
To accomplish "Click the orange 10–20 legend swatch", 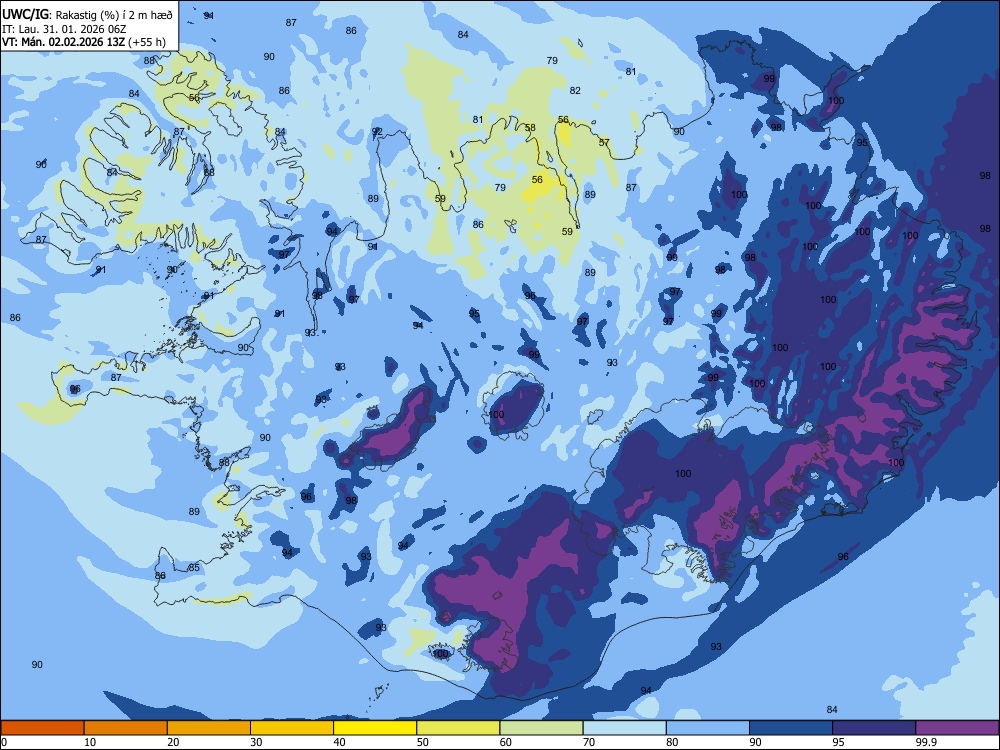I will (x=126, y=728).
